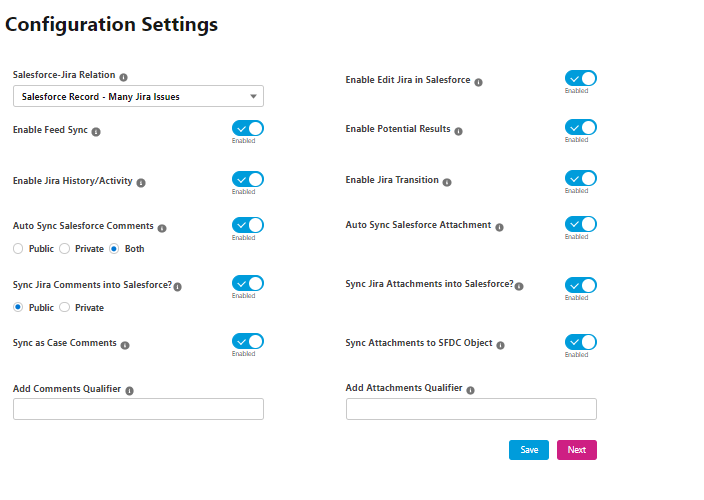Select the Both radio option
The image size is (704, 500).
[114, 249]
